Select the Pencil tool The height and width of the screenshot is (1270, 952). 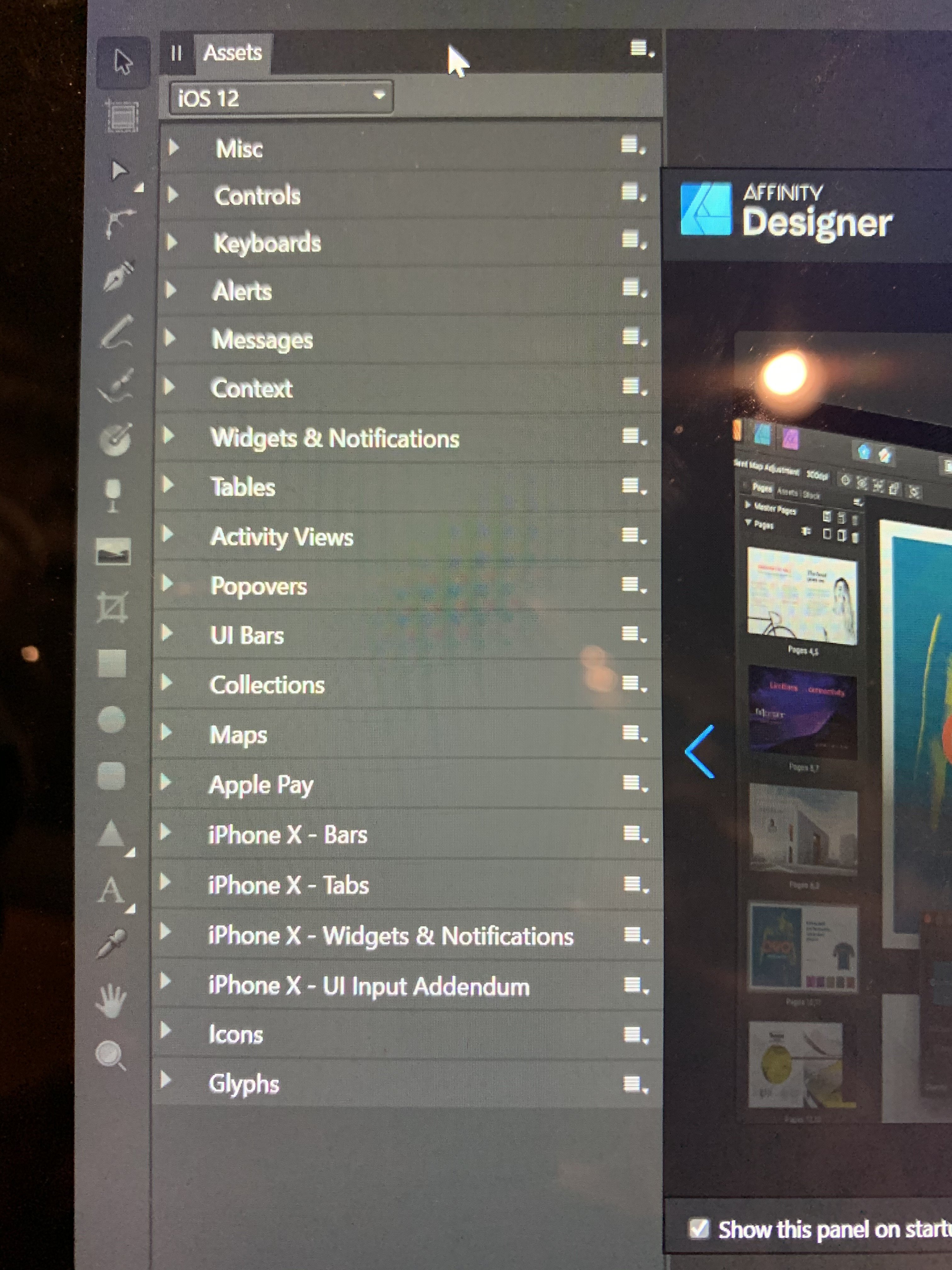pyautogui.click(x=117, y=331)
